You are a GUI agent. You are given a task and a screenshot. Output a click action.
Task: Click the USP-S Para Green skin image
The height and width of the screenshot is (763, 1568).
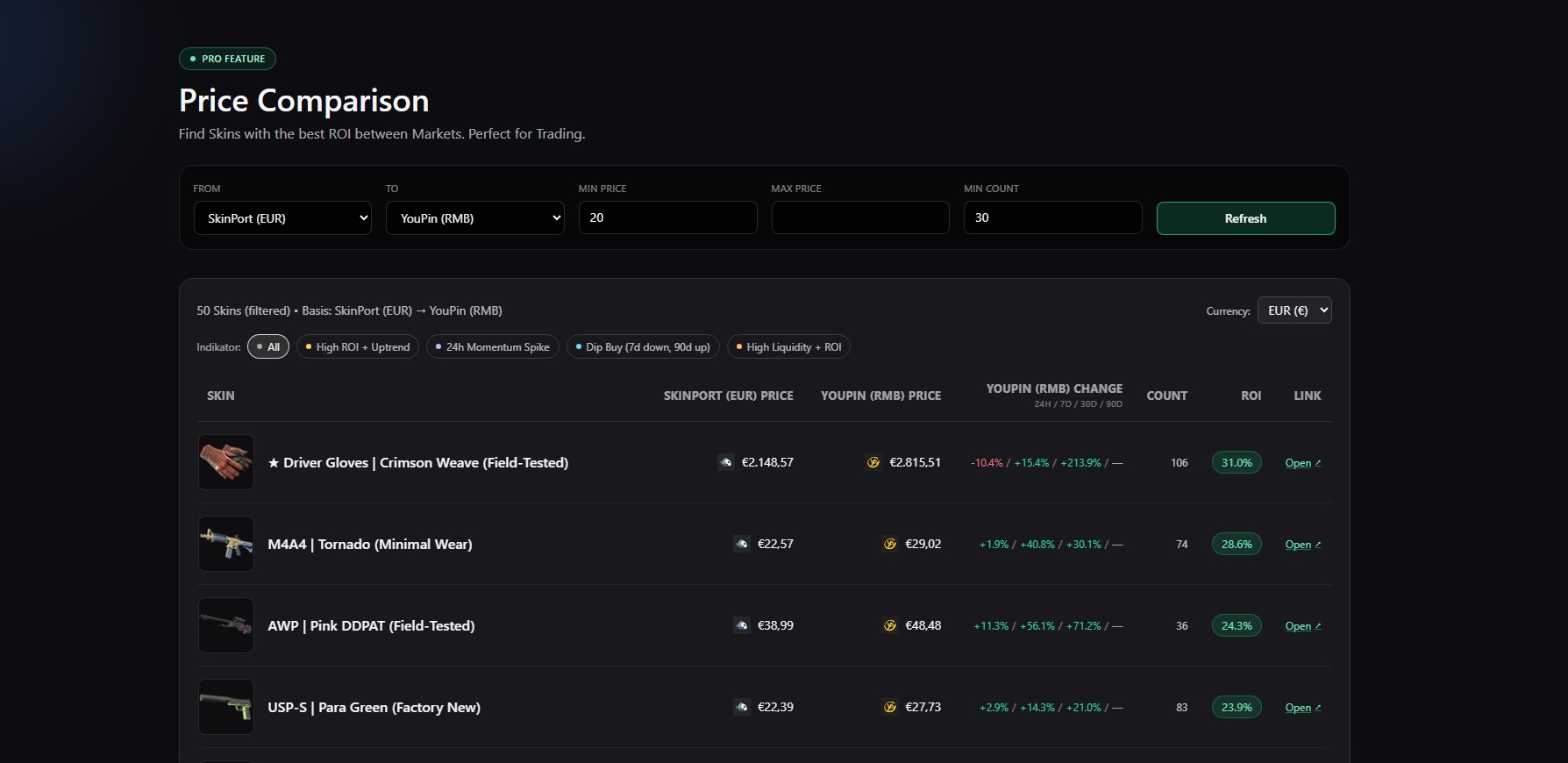coord(226,707)
